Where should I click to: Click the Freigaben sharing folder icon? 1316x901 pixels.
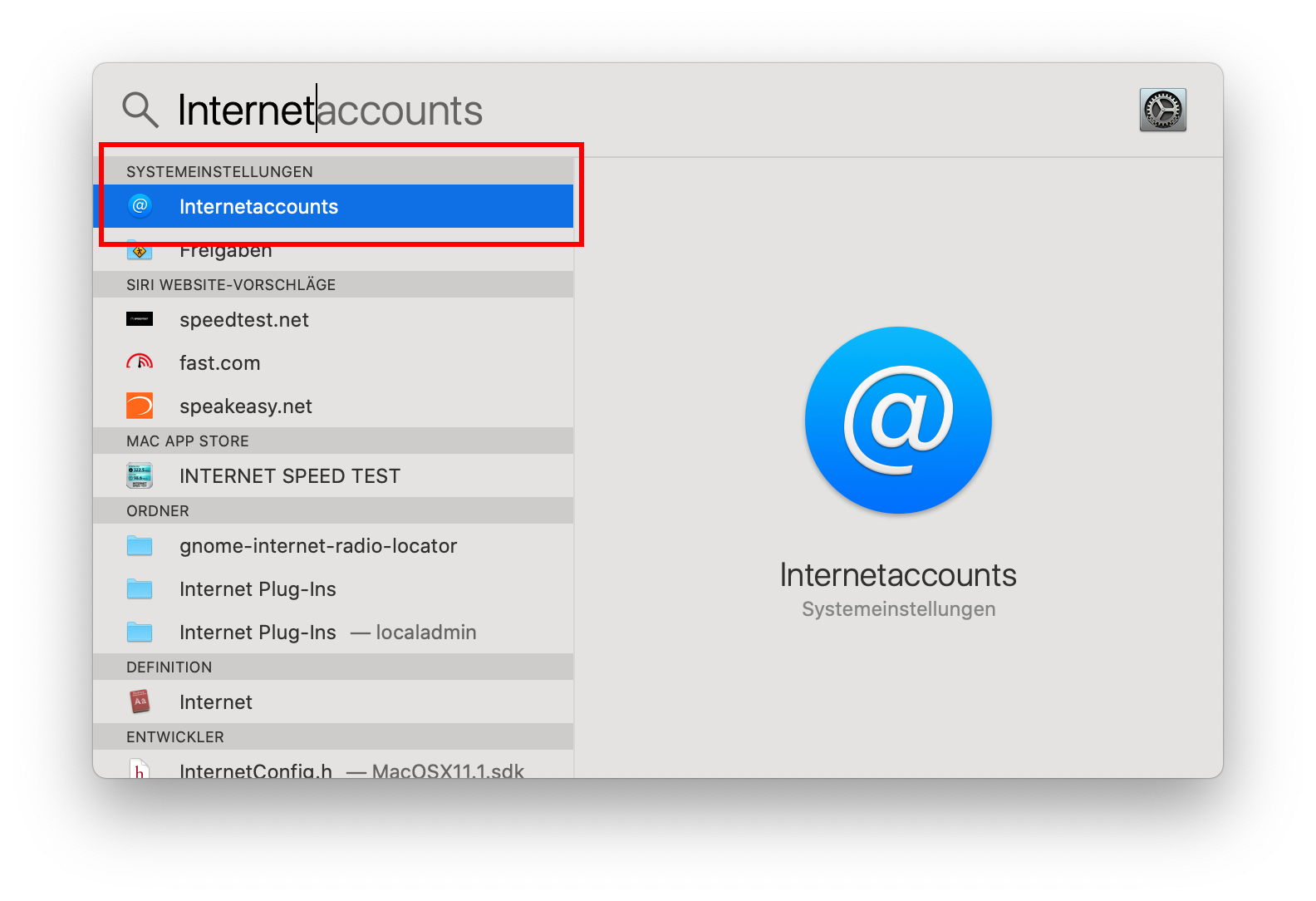pyautogui.click(x=140, y=250)
